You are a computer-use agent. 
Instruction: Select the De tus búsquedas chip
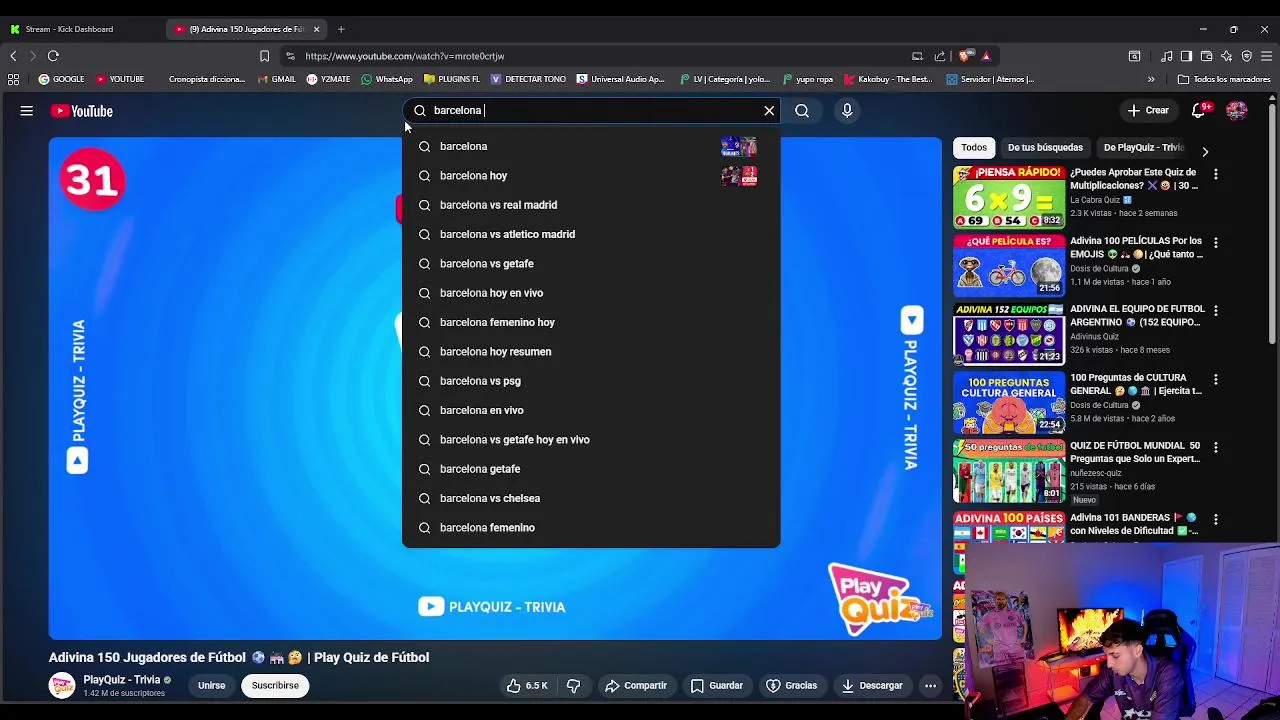[x=1045, y=148]
